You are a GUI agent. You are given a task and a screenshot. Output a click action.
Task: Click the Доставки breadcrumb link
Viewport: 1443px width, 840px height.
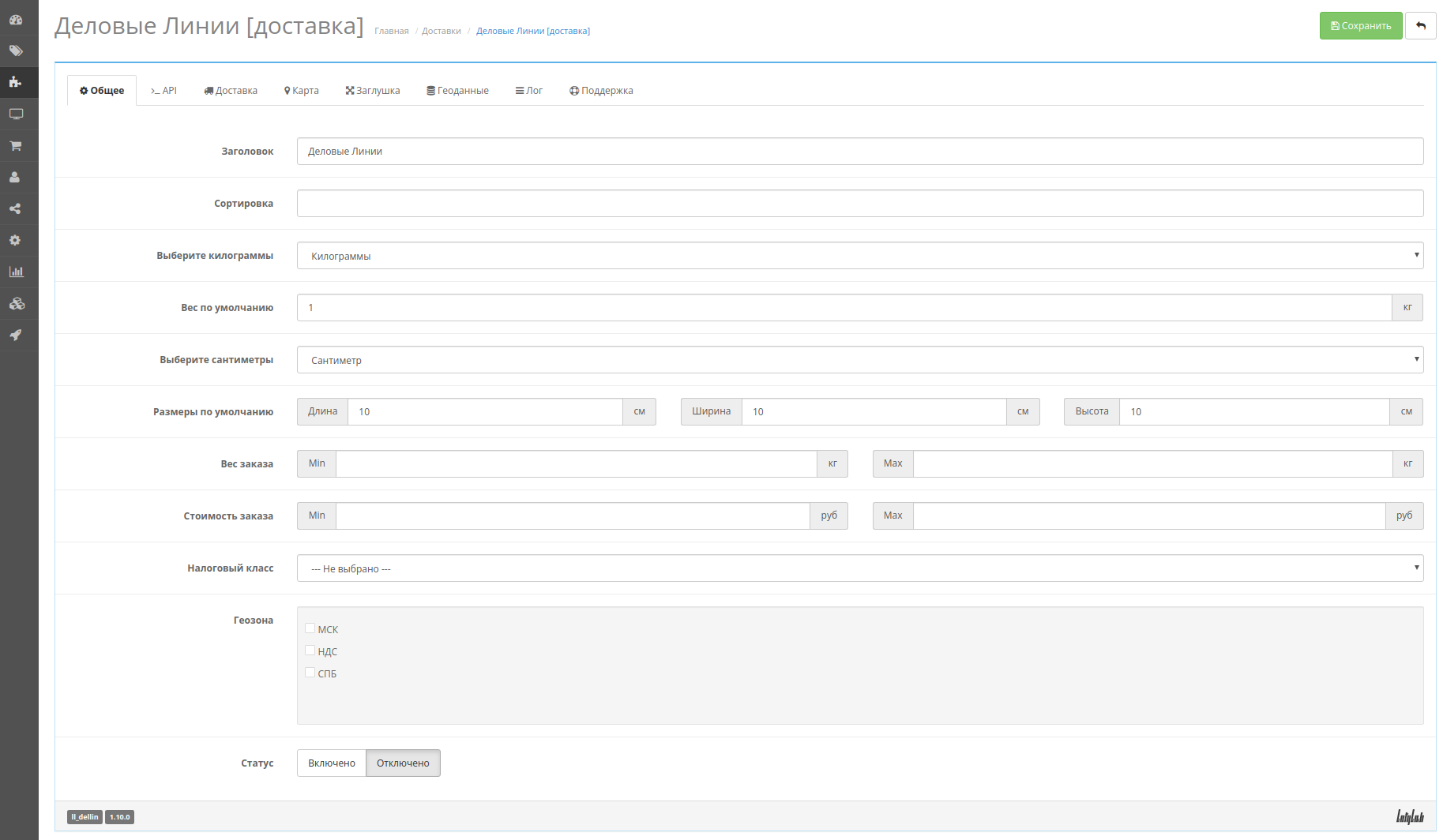tap(442, 31)
